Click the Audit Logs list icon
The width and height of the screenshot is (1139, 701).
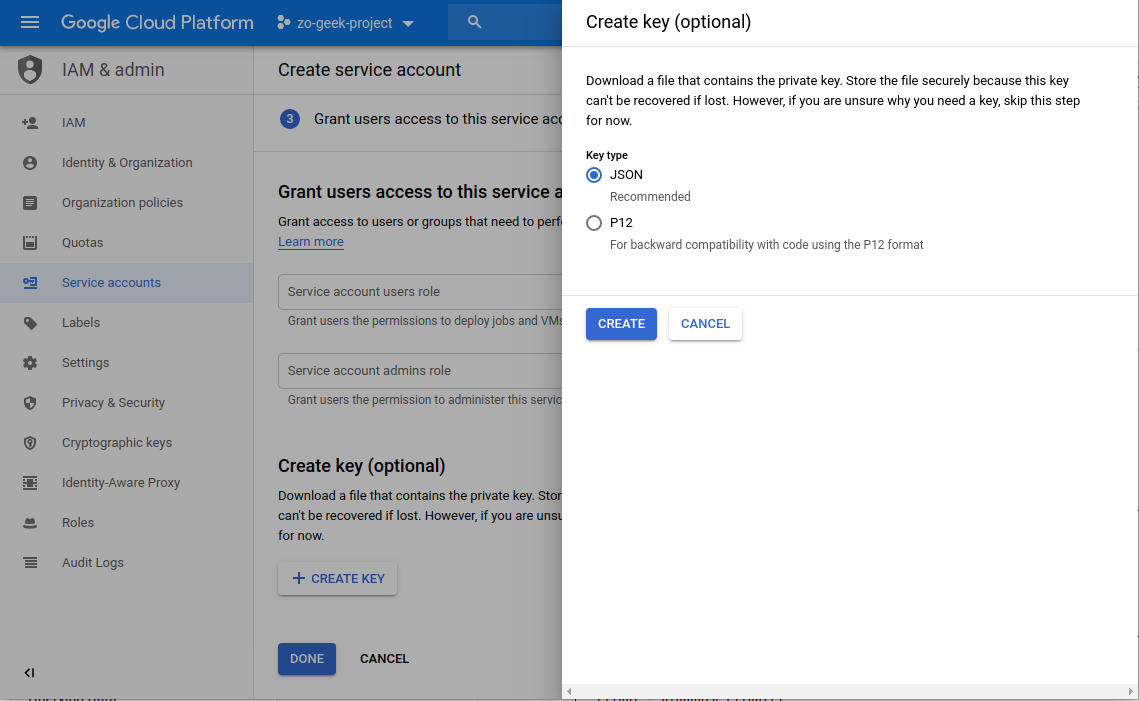click(30, 562)
